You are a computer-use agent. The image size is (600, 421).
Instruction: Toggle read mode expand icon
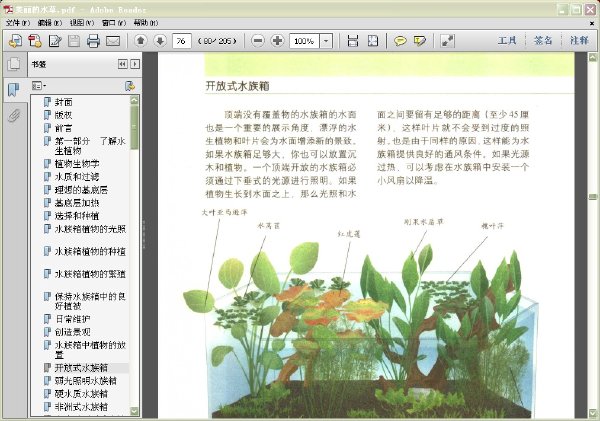(x=447, y=41)
